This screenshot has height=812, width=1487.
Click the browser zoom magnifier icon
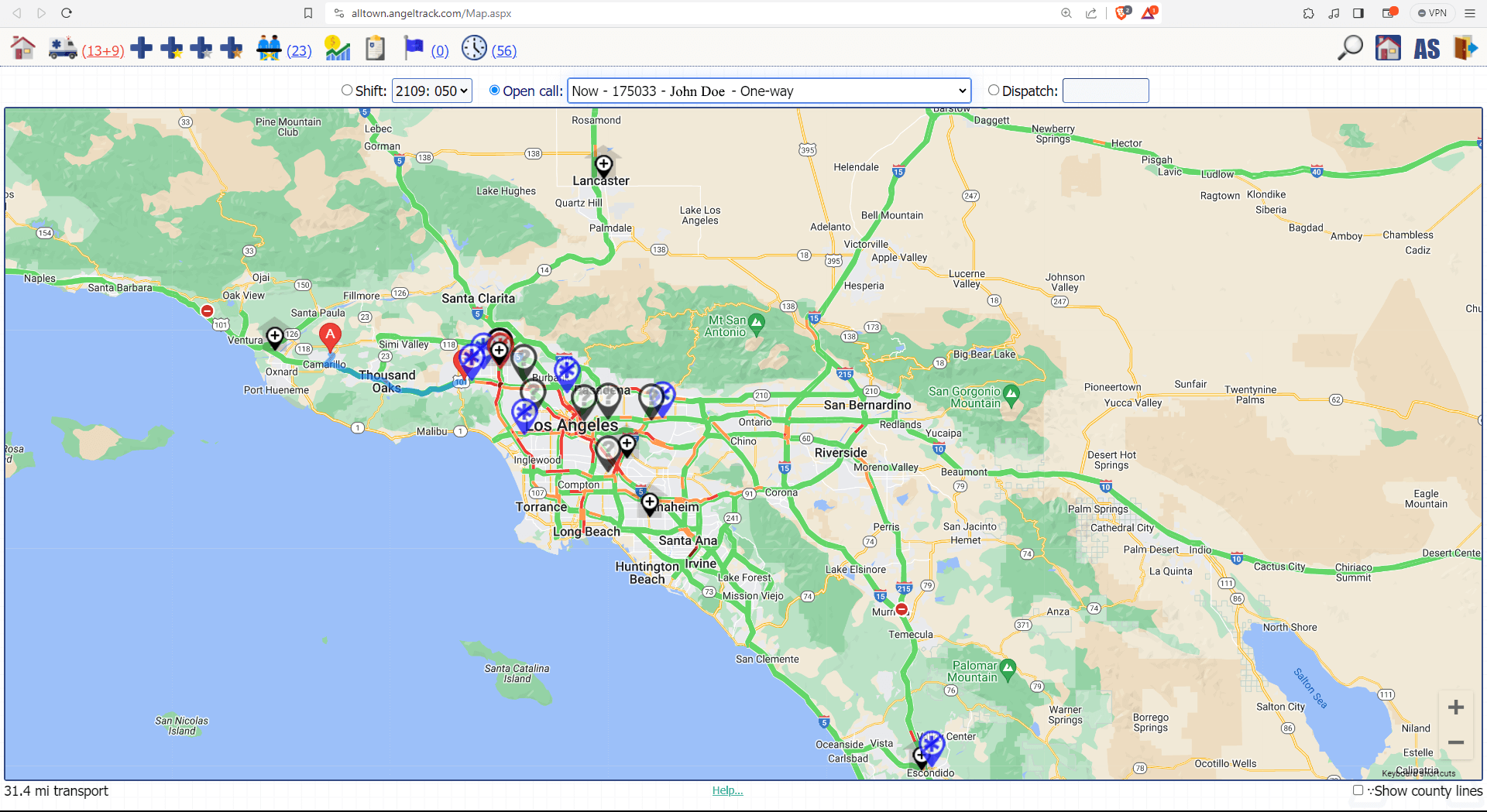tap(1066, 13)
